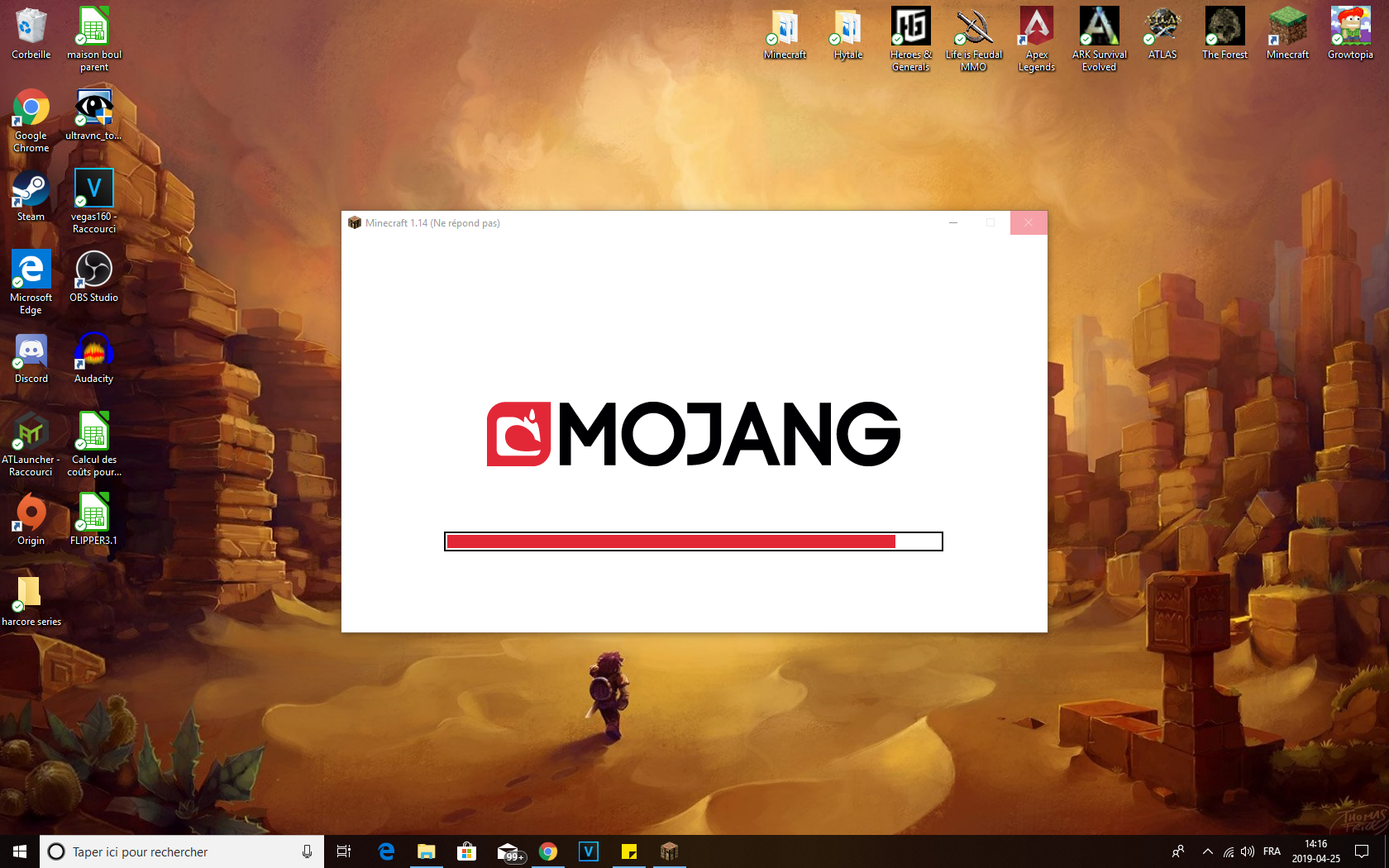Image resolution: width=1389 pixels, height=868 pixels.
Task: Switch to Vegas on the taskbar
Action: (x=588, y=851)
